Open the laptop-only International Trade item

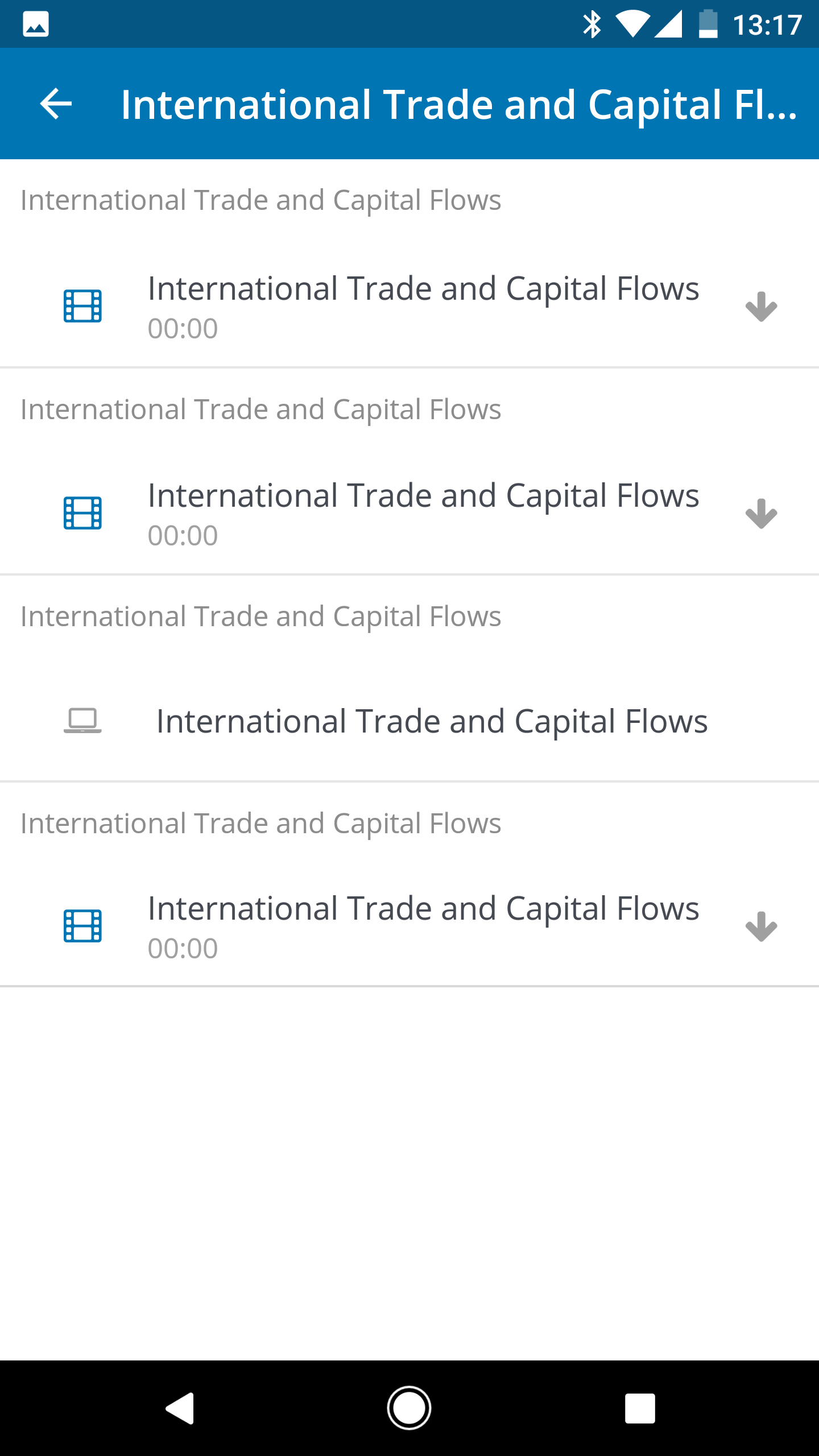(432, 722)
